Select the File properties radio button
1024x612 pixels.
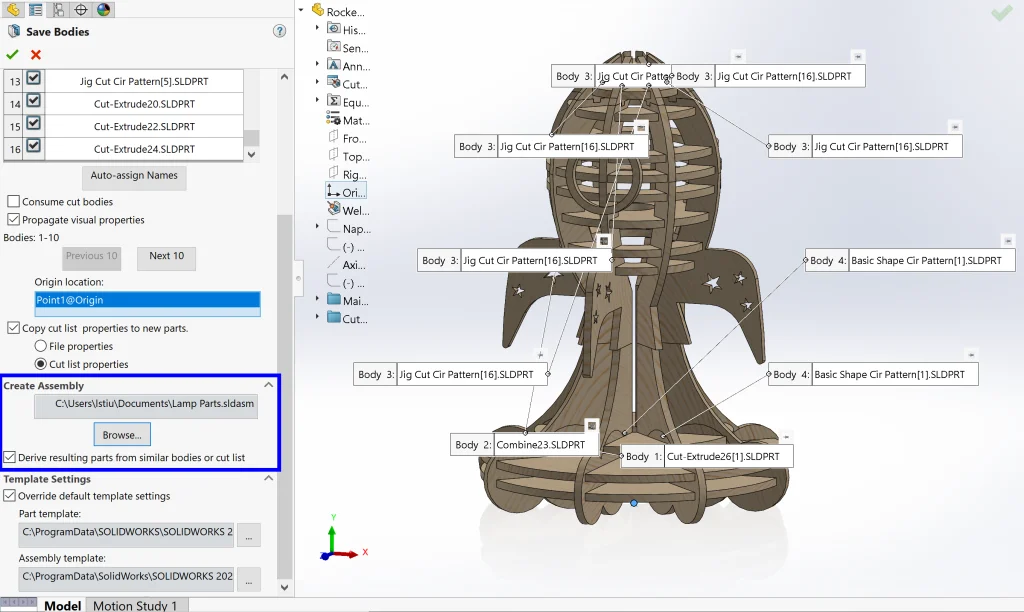pyautogui.click(x=41, y=346)
